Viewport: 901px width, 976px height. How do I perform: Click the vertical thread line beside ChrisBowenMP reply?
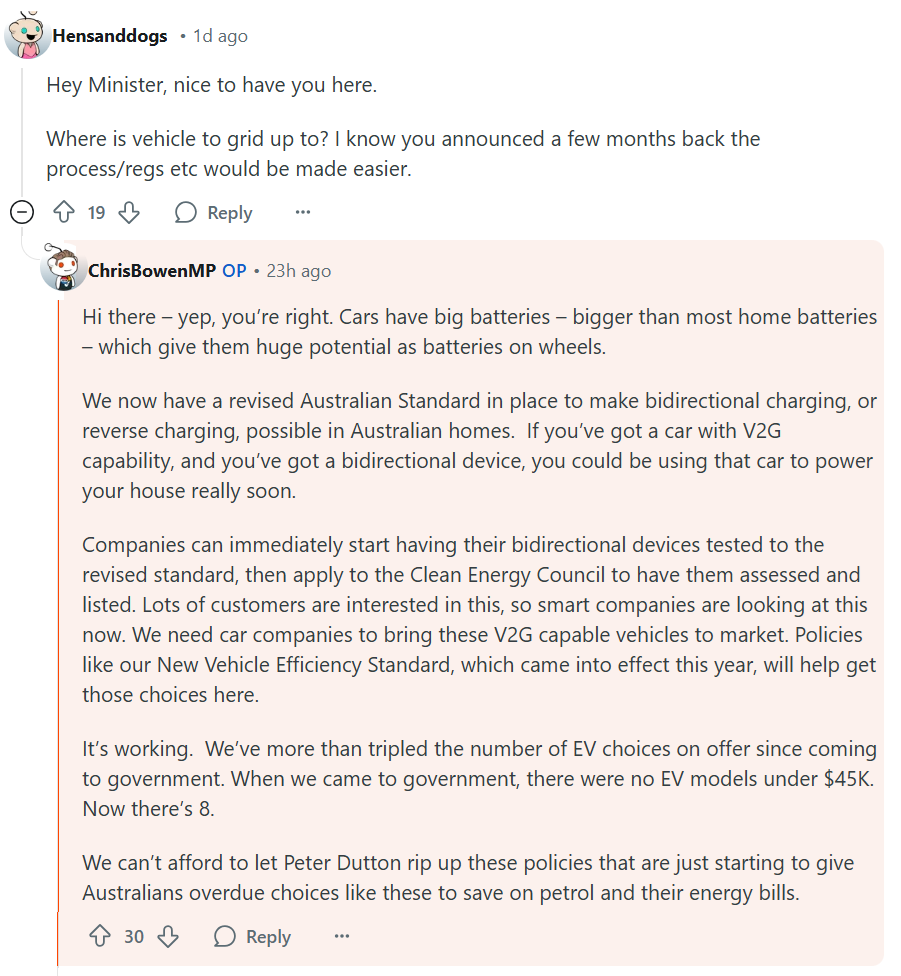[x=58, y=600]
